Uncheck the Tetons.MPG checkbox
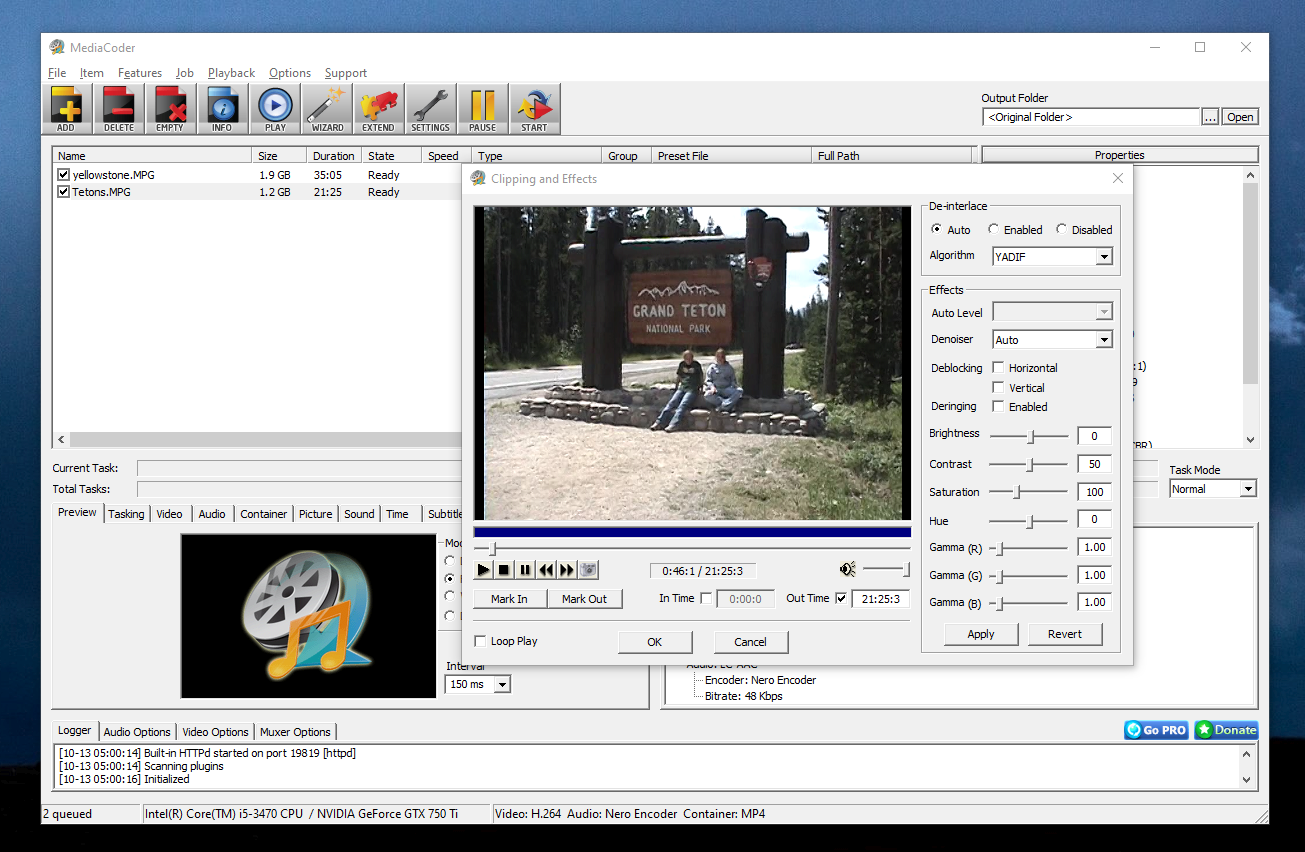Image resolution: width=1305 pixels, height=852 pixels. (x=64, y=192)
